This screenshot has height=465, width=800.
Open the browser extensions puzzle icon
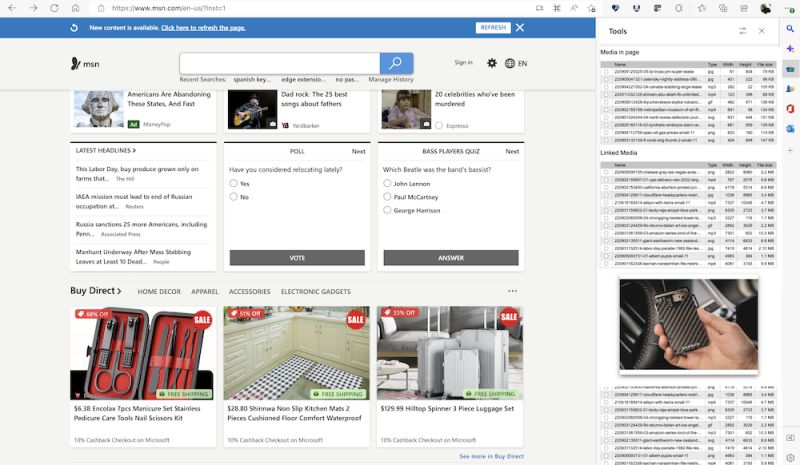[x=679, y=8]
